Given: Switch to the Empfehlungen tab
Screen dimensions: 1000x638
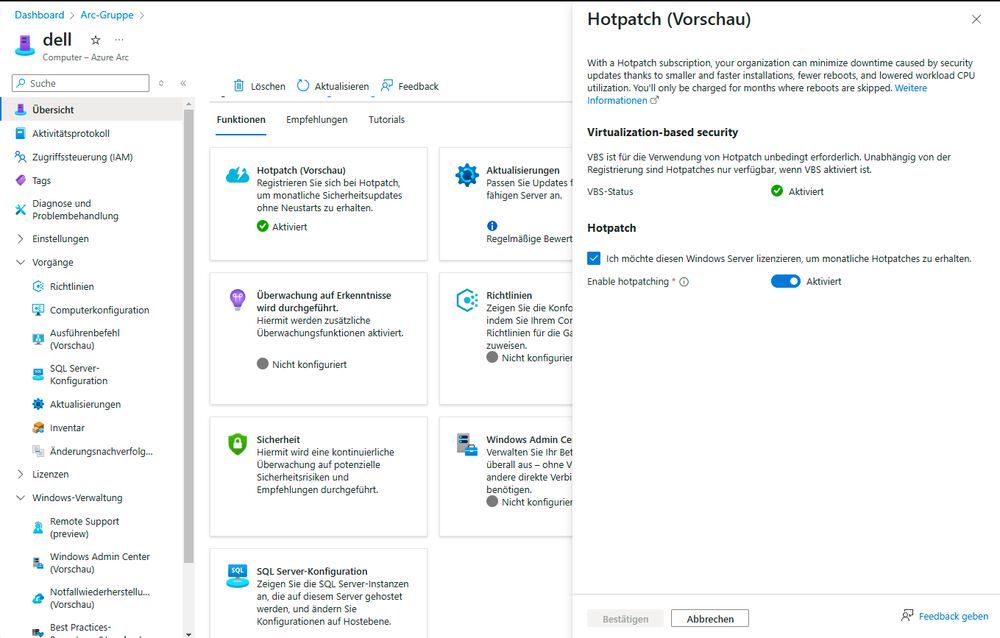Looking at the screenshot, I should (x=317, y=120).
